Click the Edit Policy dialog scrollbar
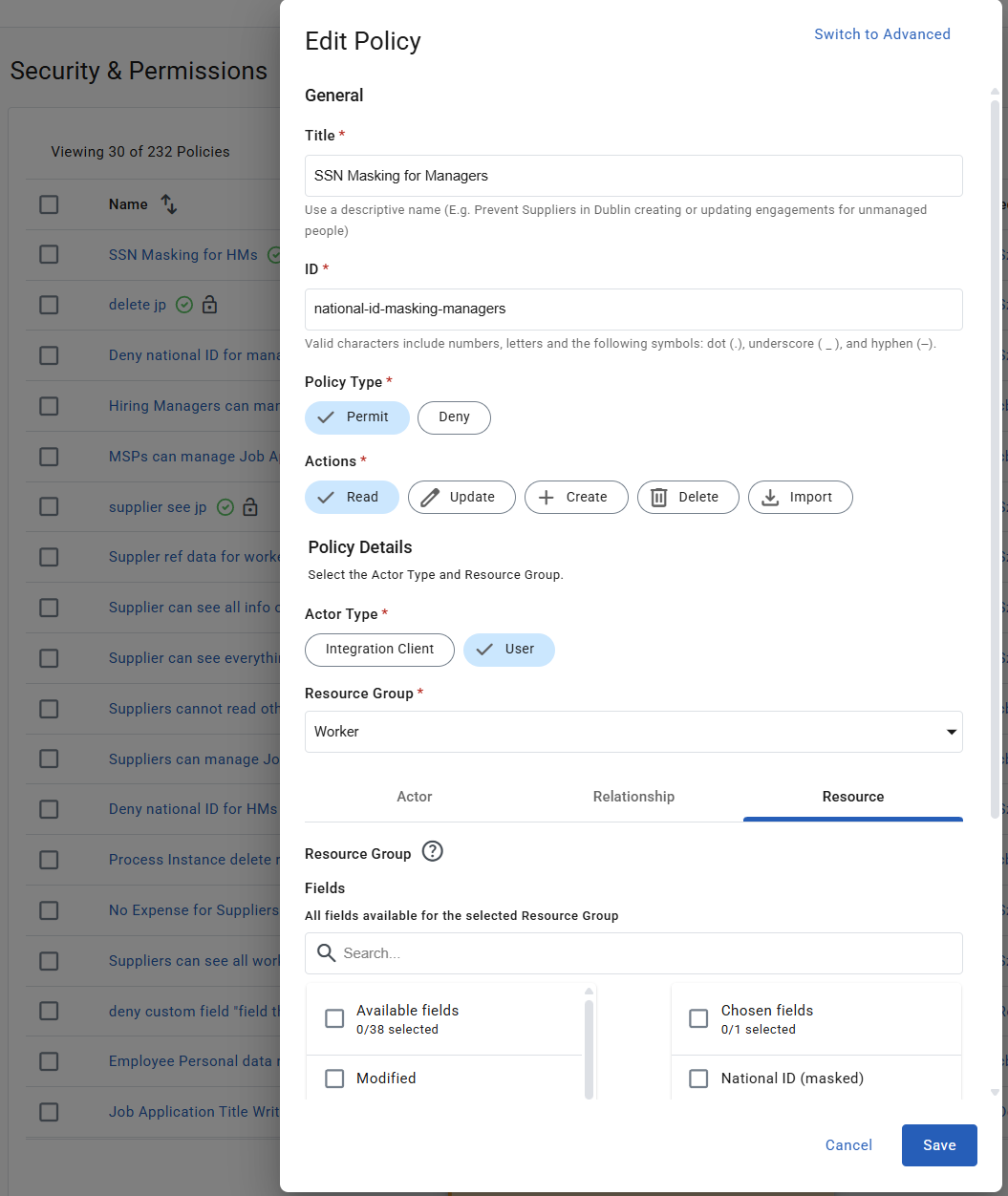 pyautogui.click(x=995, y=459)
